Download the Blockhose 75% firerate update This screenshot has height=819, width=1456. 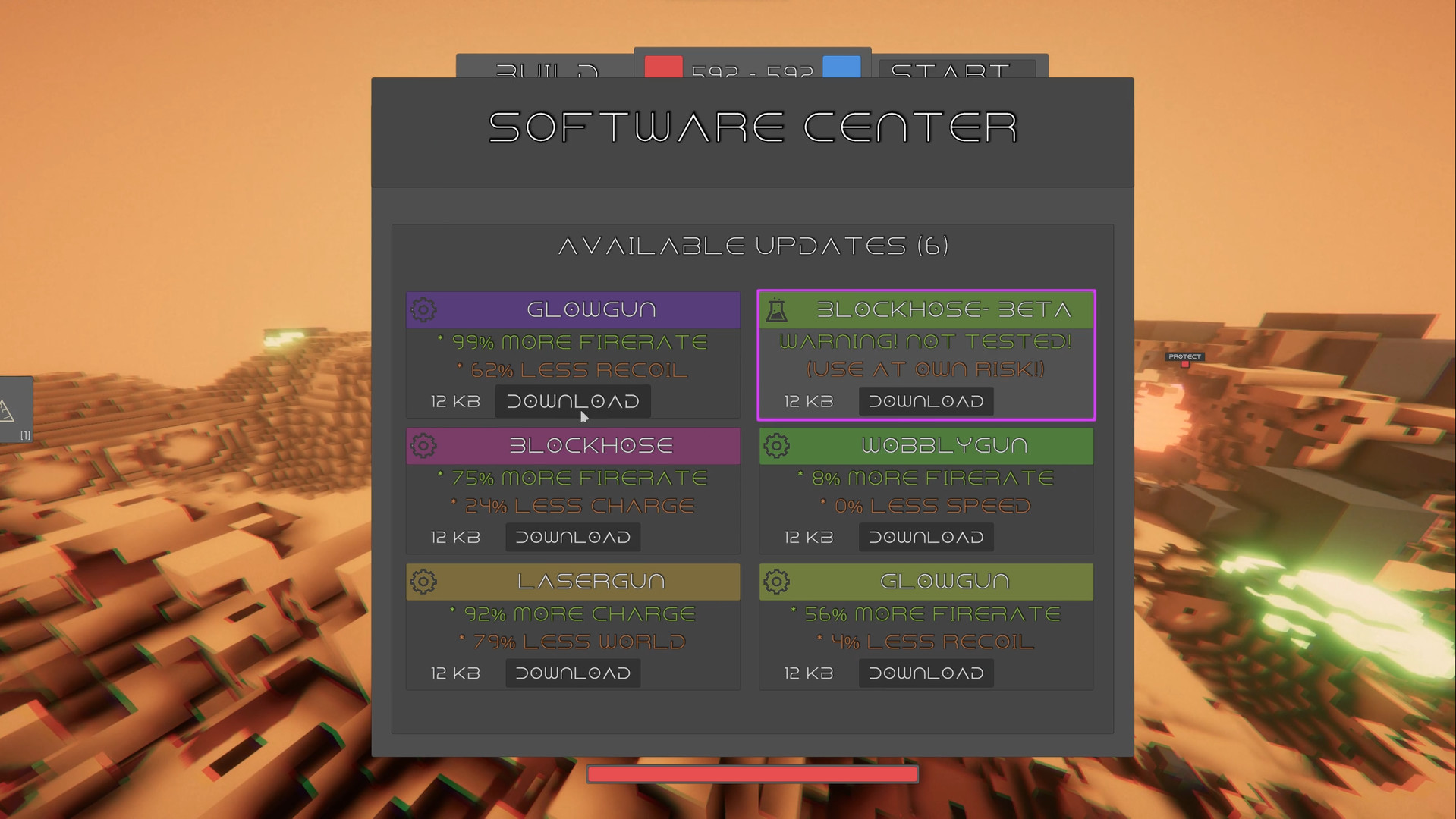[573, 537]
